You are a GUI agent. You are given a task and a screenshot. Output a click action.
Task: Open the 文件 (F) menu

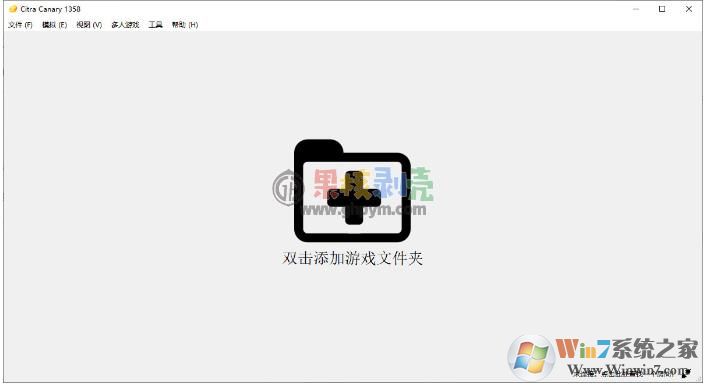[20, 25]
